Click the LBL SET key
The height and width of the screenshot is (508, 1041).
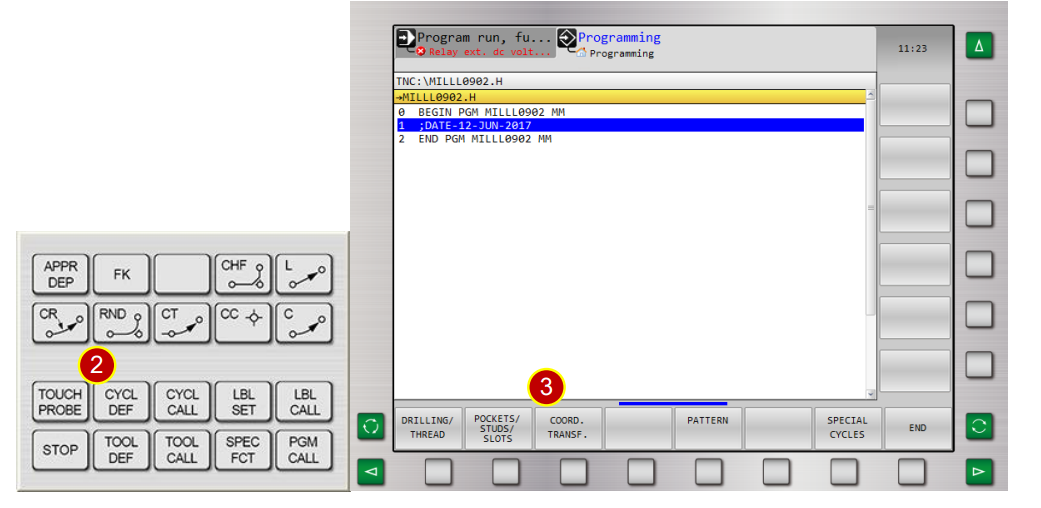click(243, 402)
